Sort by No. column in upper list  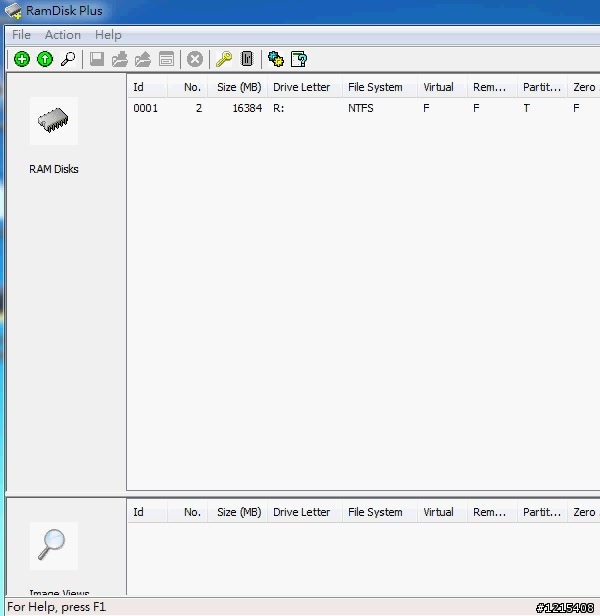pos(187,87)
